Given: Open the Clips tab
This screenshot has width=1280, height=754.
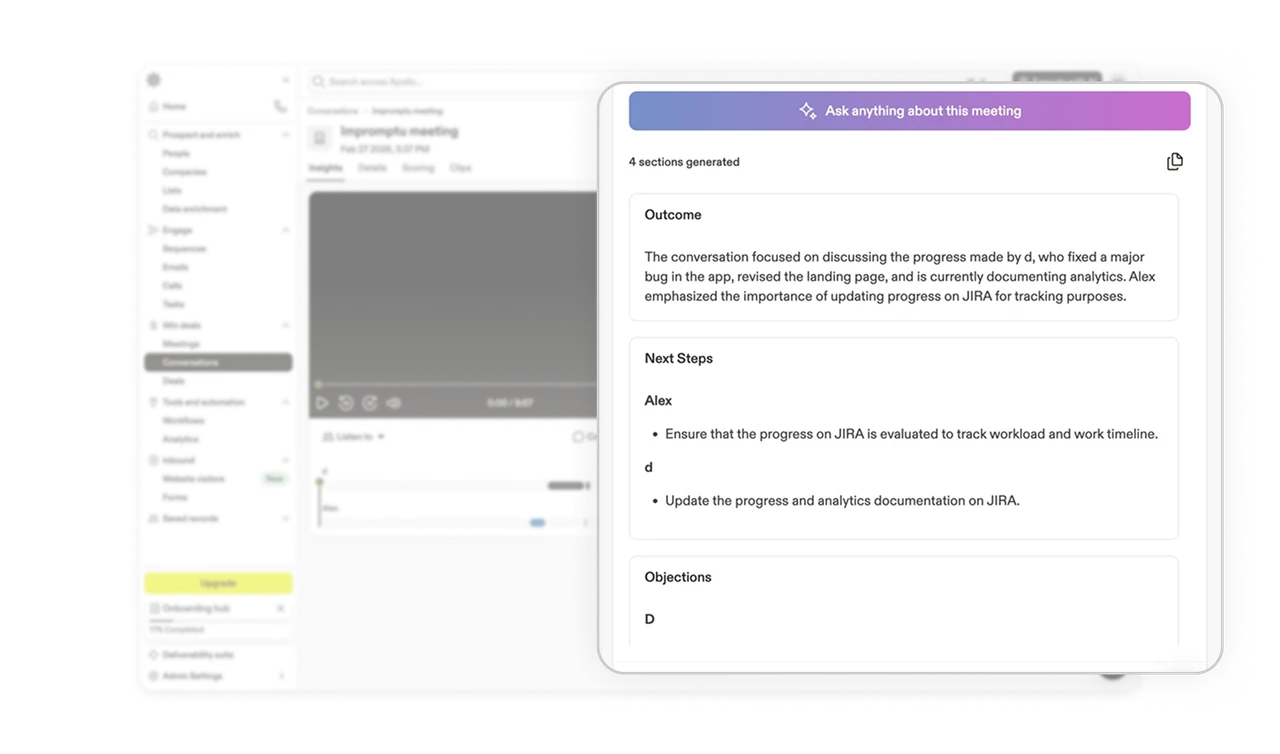Looking at the screenshot, I should click(461, 168).
